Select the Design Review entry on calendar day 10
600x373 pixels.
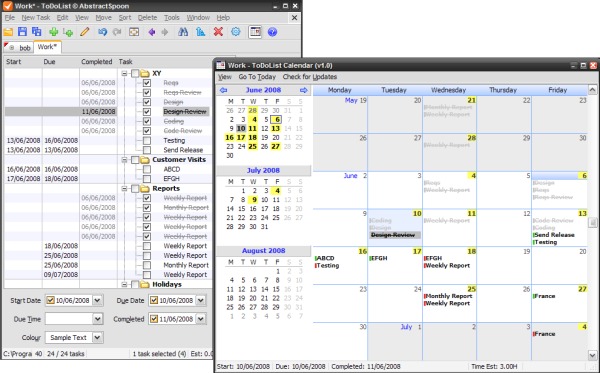tap(395, 235)
